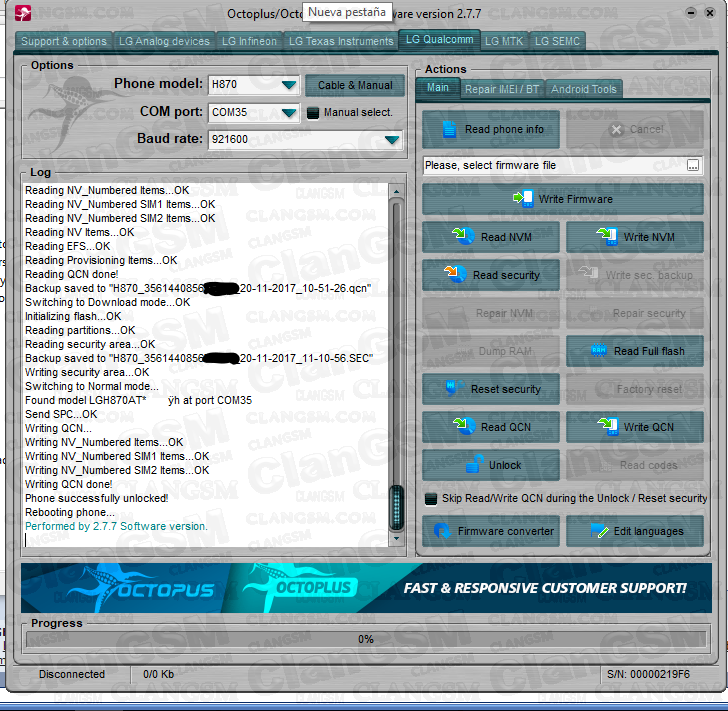Click the Cancel X icon
The width and height of the screenshot is (728, 711).
pos(616,130)
